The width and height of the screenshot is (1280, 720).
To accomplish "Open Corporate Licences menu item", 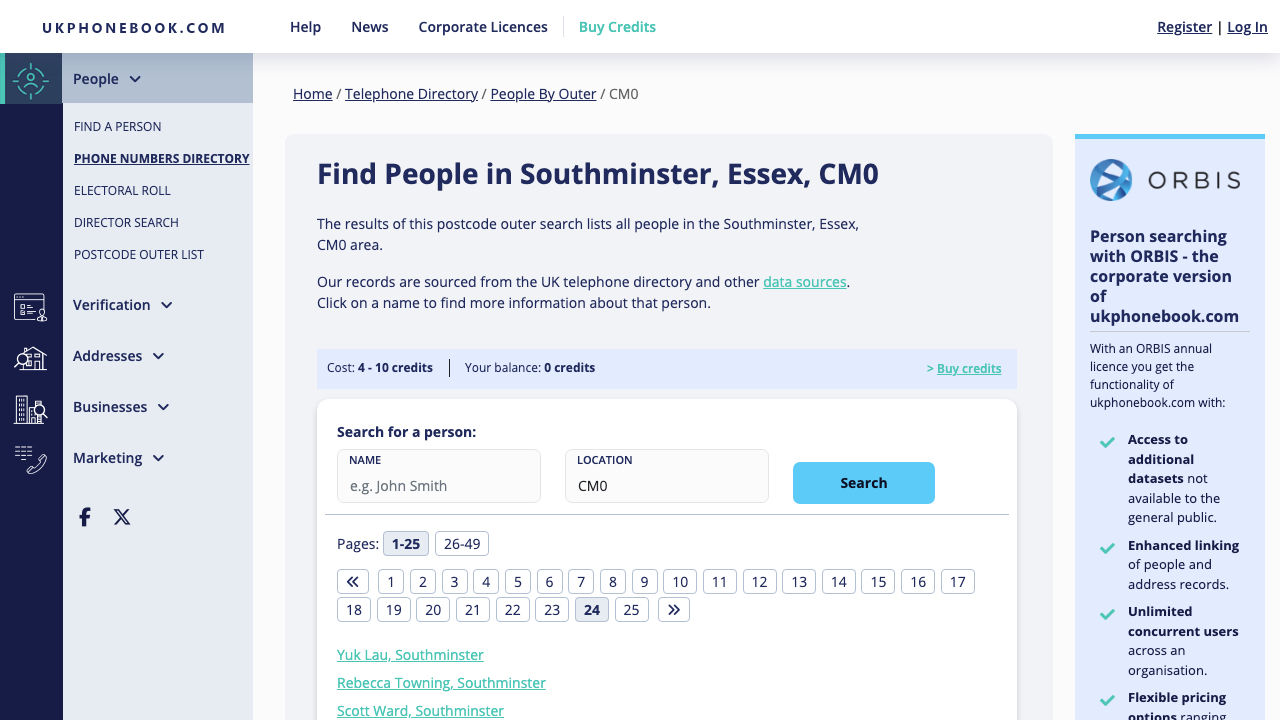I will [483, 27].
